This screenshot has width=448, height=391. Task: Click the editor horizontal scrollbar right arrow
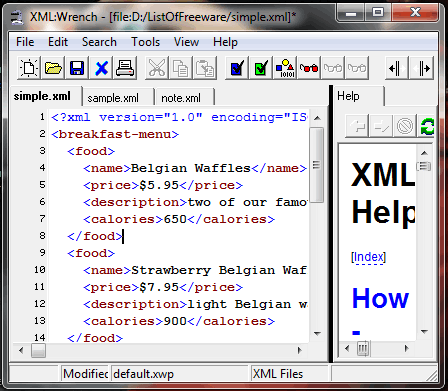pyautogui.click(x=299, y=350)
